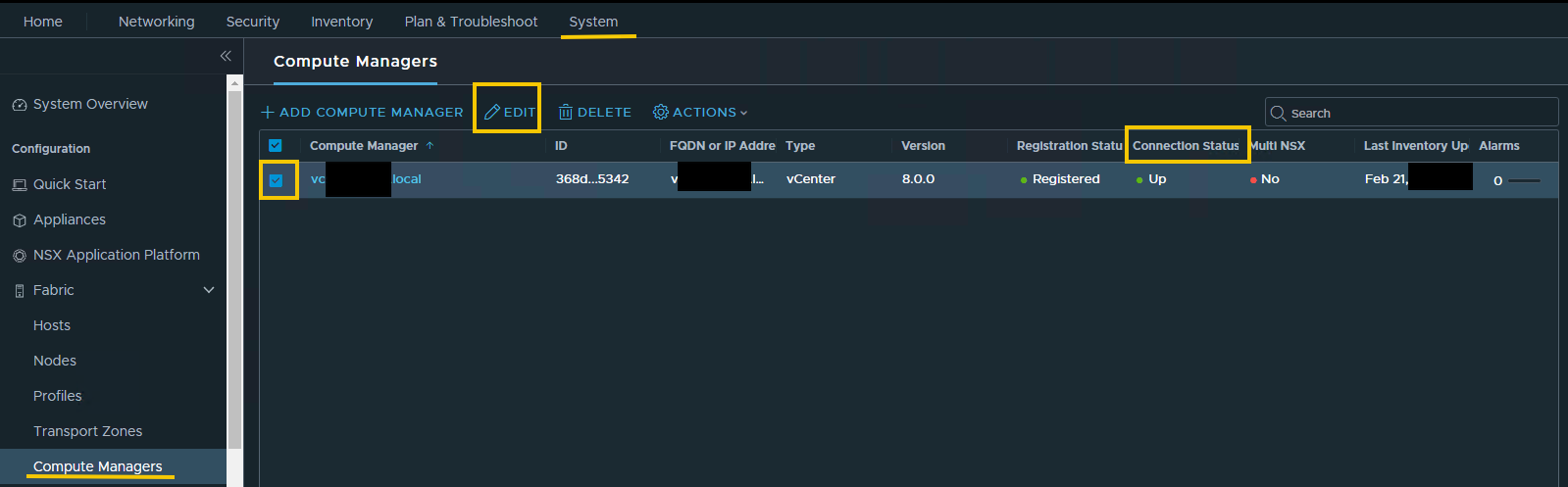The image size is (1568, 487).
Task: Collapse the Fabric section chevron
Action: [x=209, y=290]
